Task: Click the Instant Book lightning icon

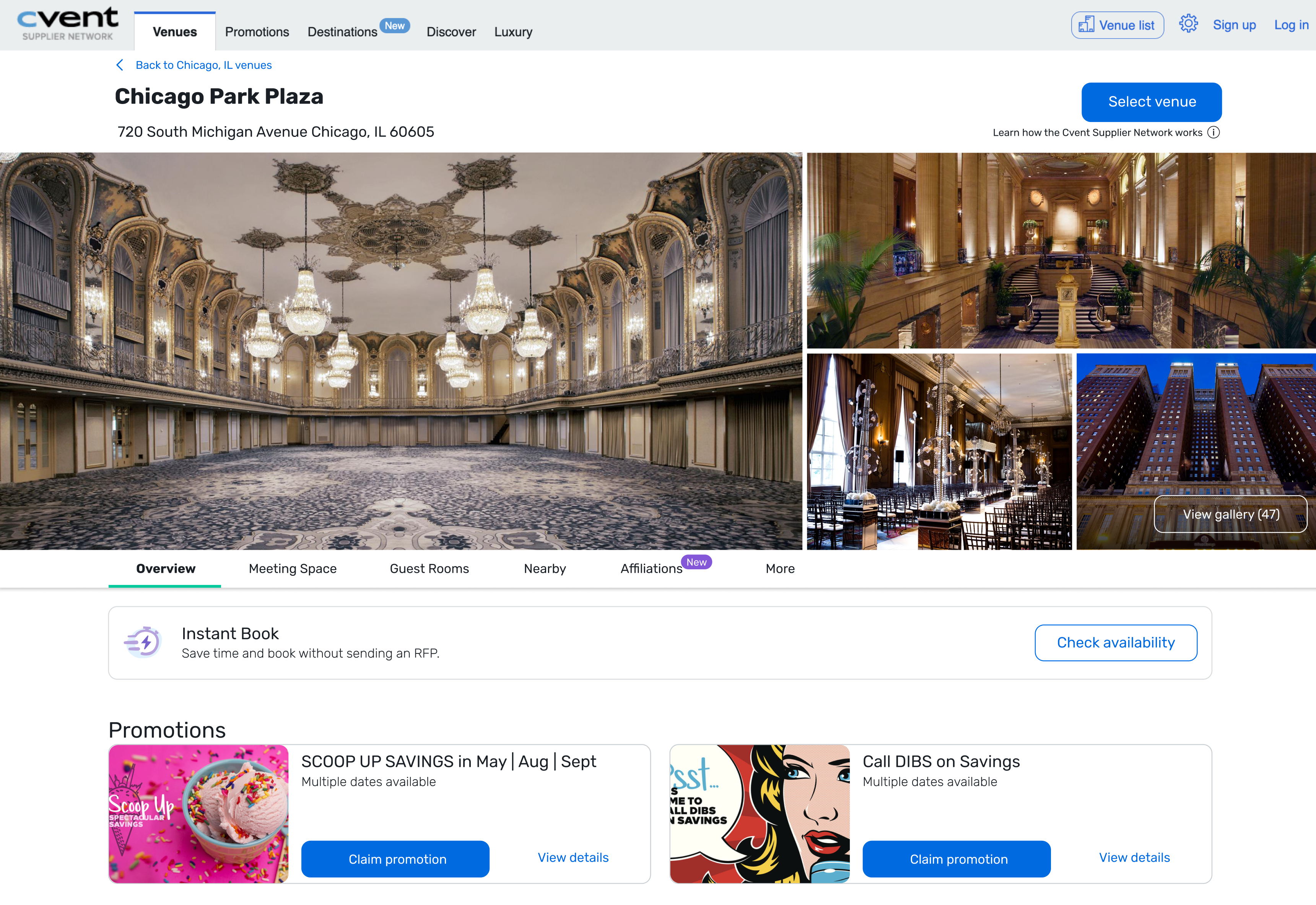Action: pyautogui.click(x=143, y=642)
